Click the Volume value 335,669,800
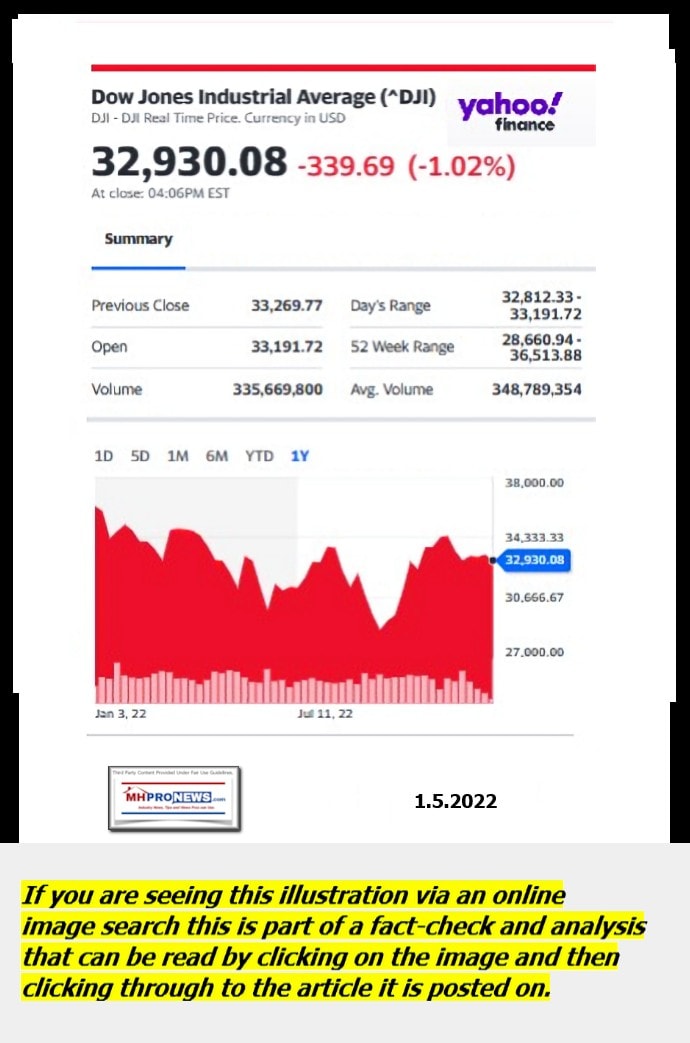This screenshot has width=690, height=1043. click(277, 389)
